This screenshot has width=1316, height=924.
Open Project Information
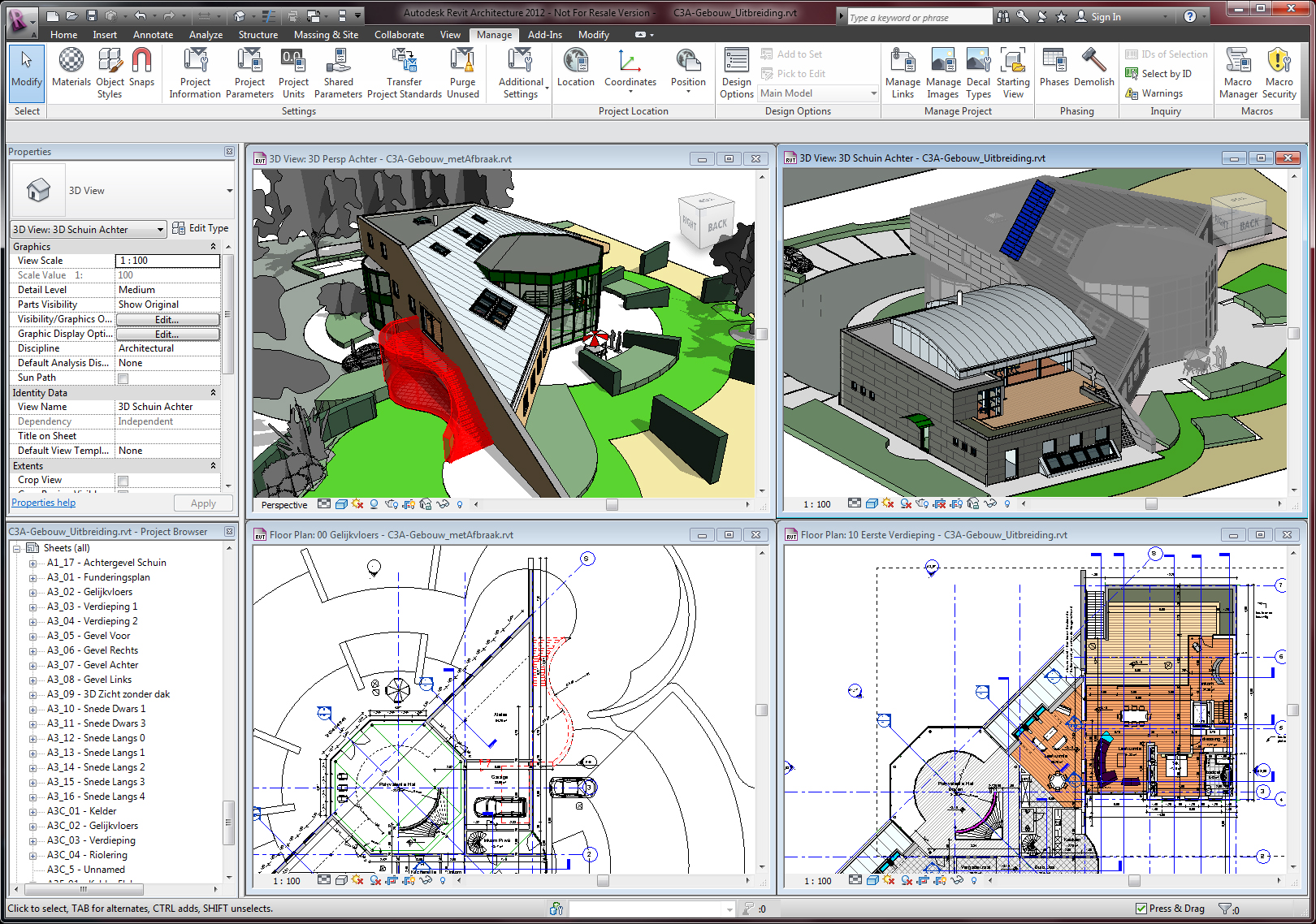(x=195, y=73)
